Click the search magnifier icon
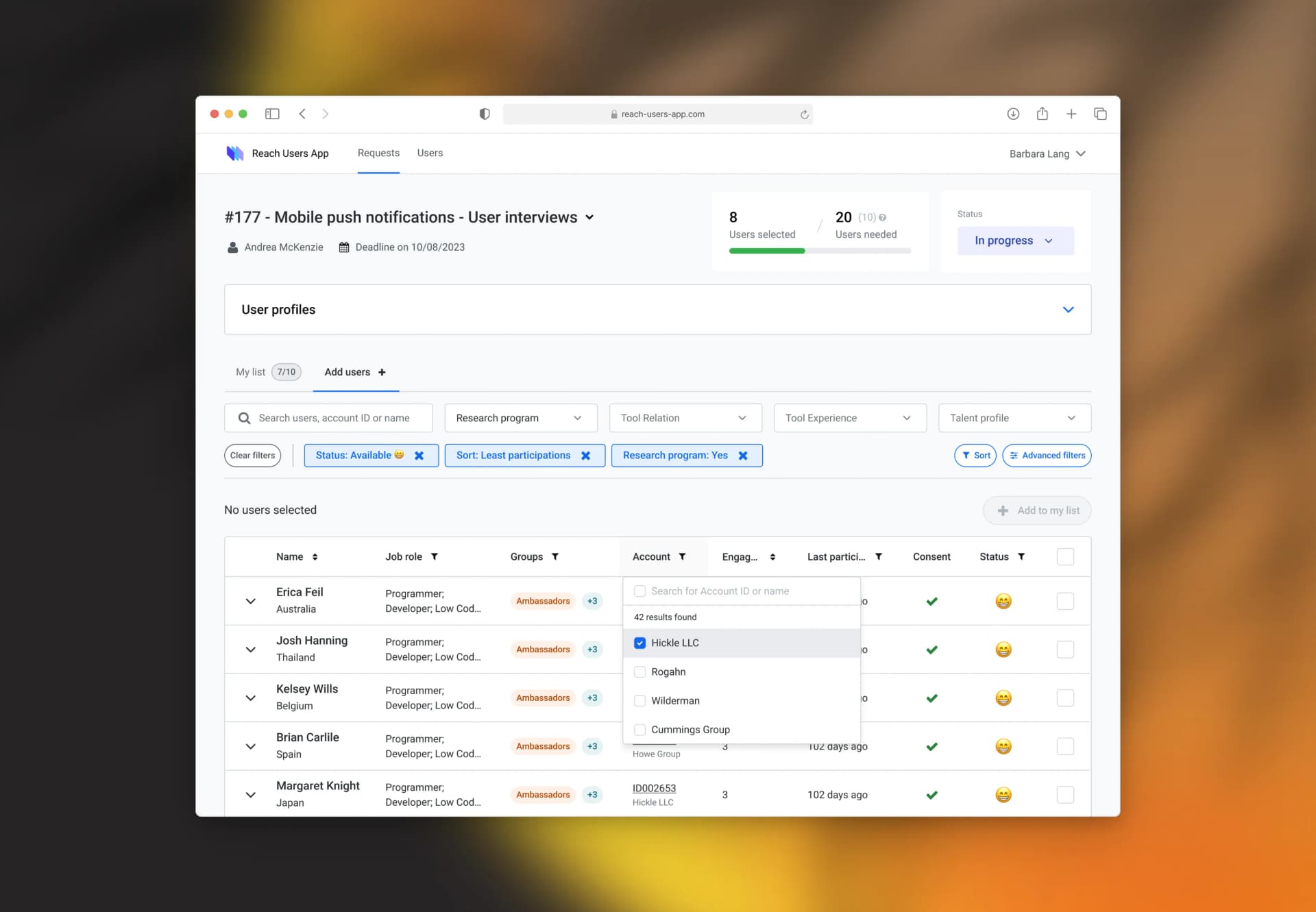The width and height of the screenshot is (1316, 912). click(x=244, y=418)
